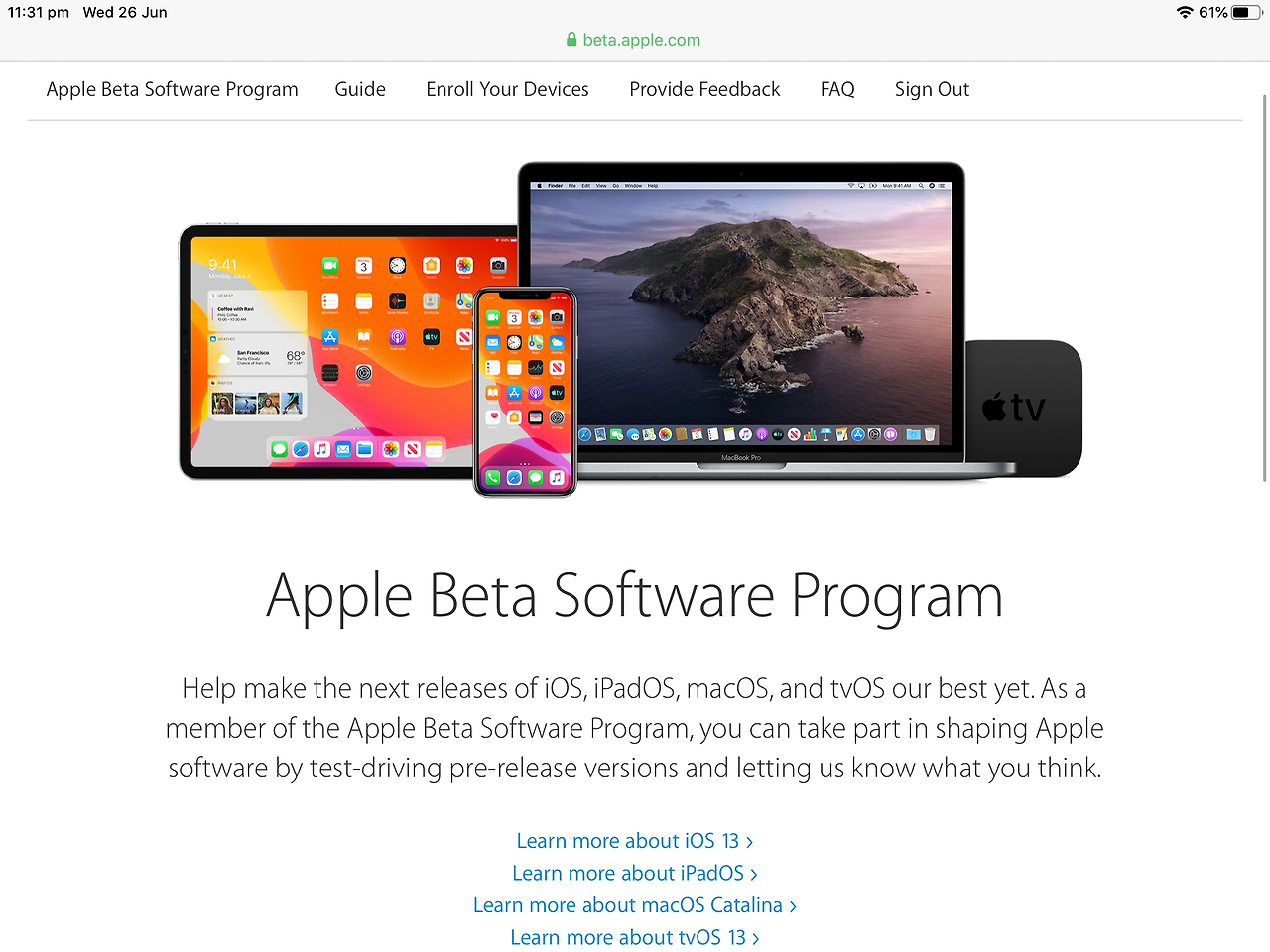
Task: Click the Apple TV logo on black box
Action: [1013, 408]
